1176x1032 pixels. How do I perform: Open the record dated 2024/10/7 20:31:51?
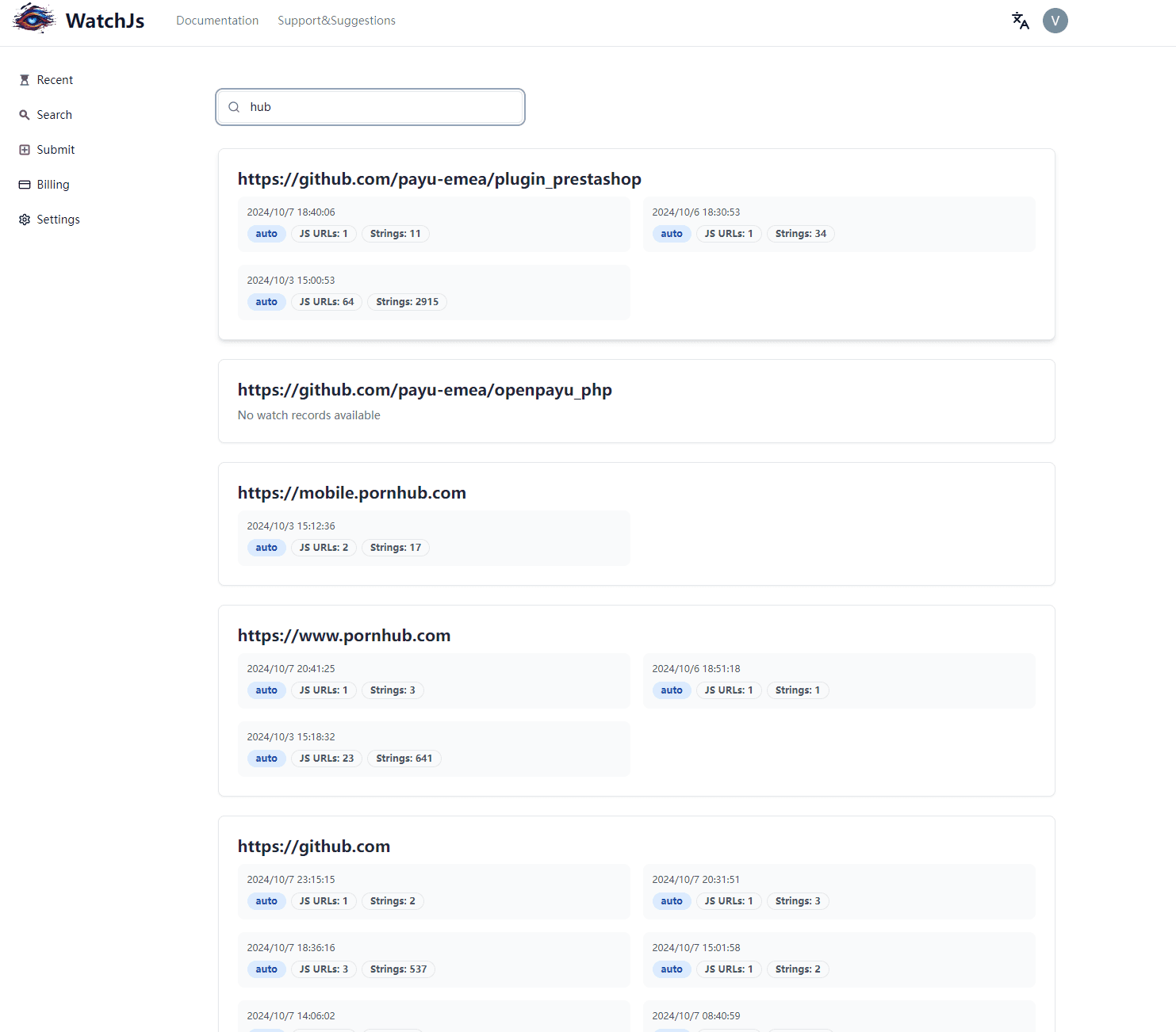(x=839, y=892)
